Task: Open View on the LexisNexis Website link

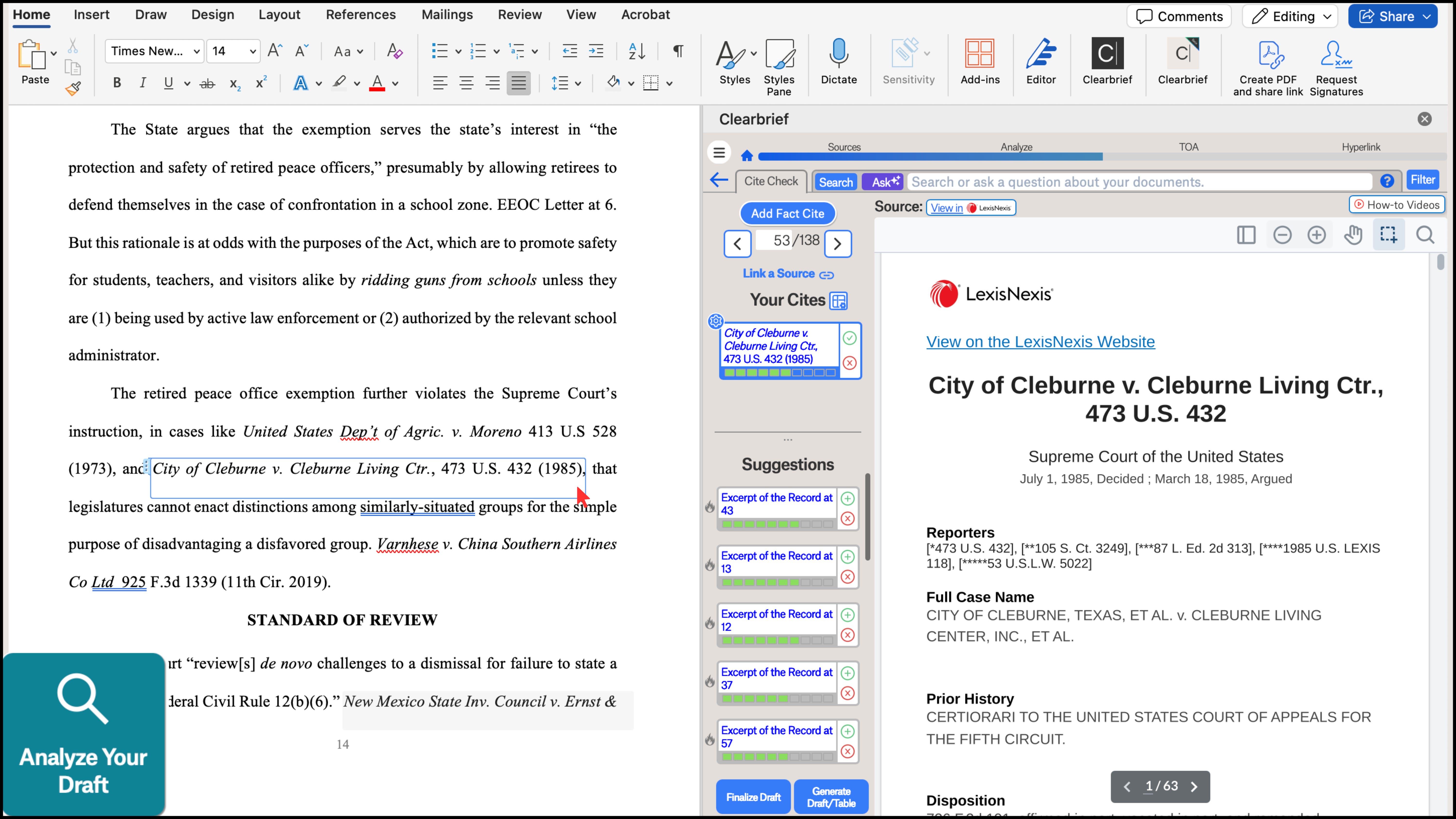Action: pos(1040,342)
